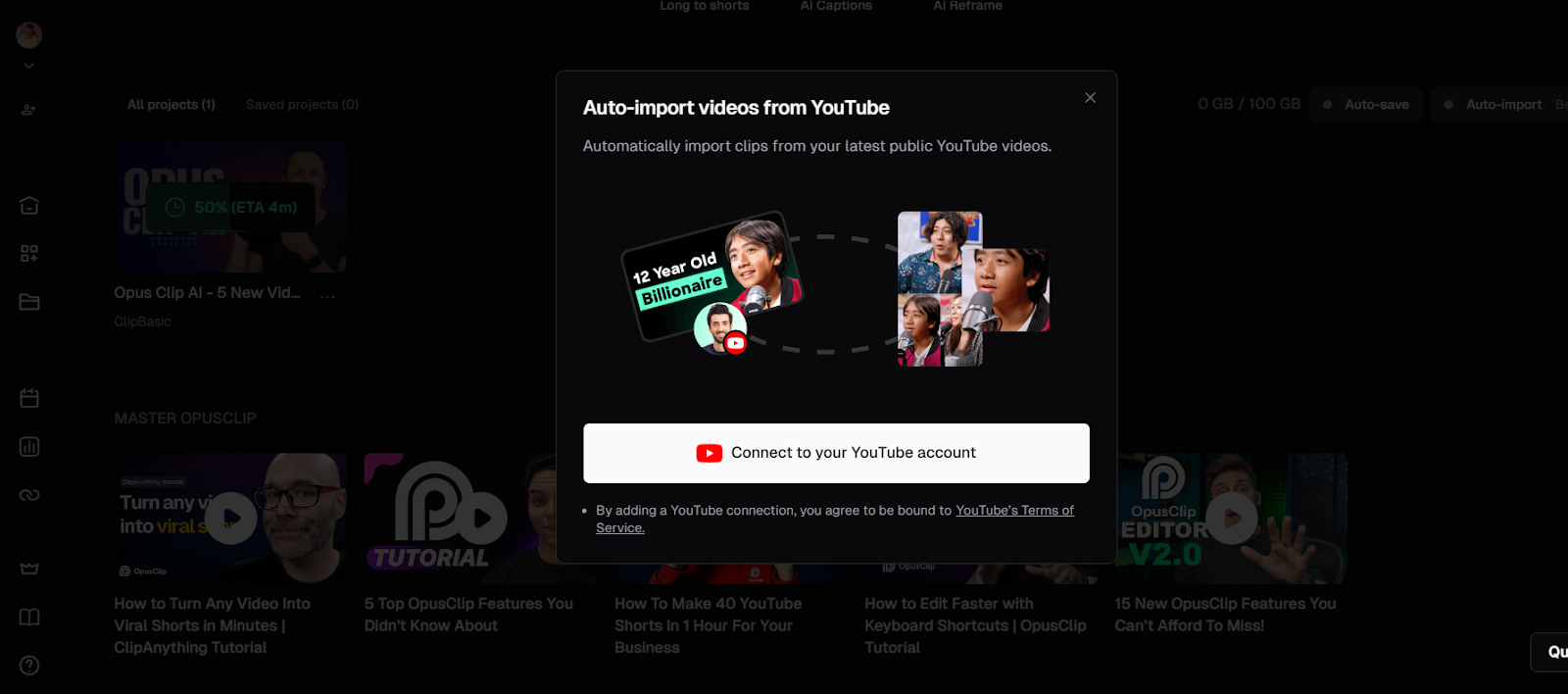Viewport: 1568px width, 694px height.
Task: Select the Long to shorts tab
Action: click(704, 6)
